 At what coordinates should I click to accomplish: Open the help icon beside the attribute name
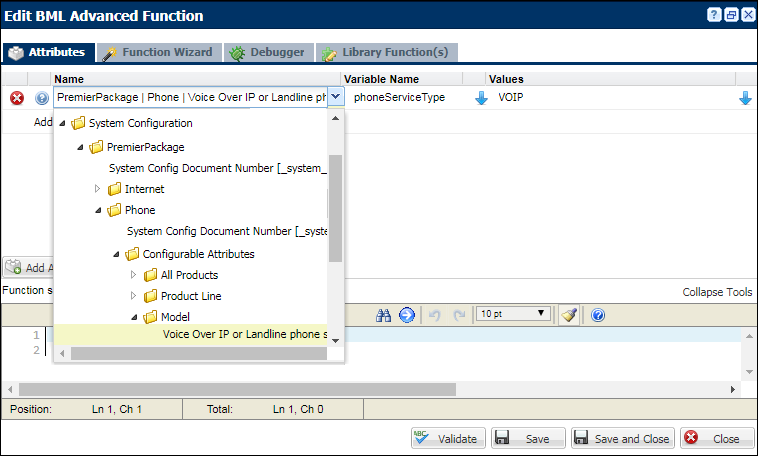point(42,98)
